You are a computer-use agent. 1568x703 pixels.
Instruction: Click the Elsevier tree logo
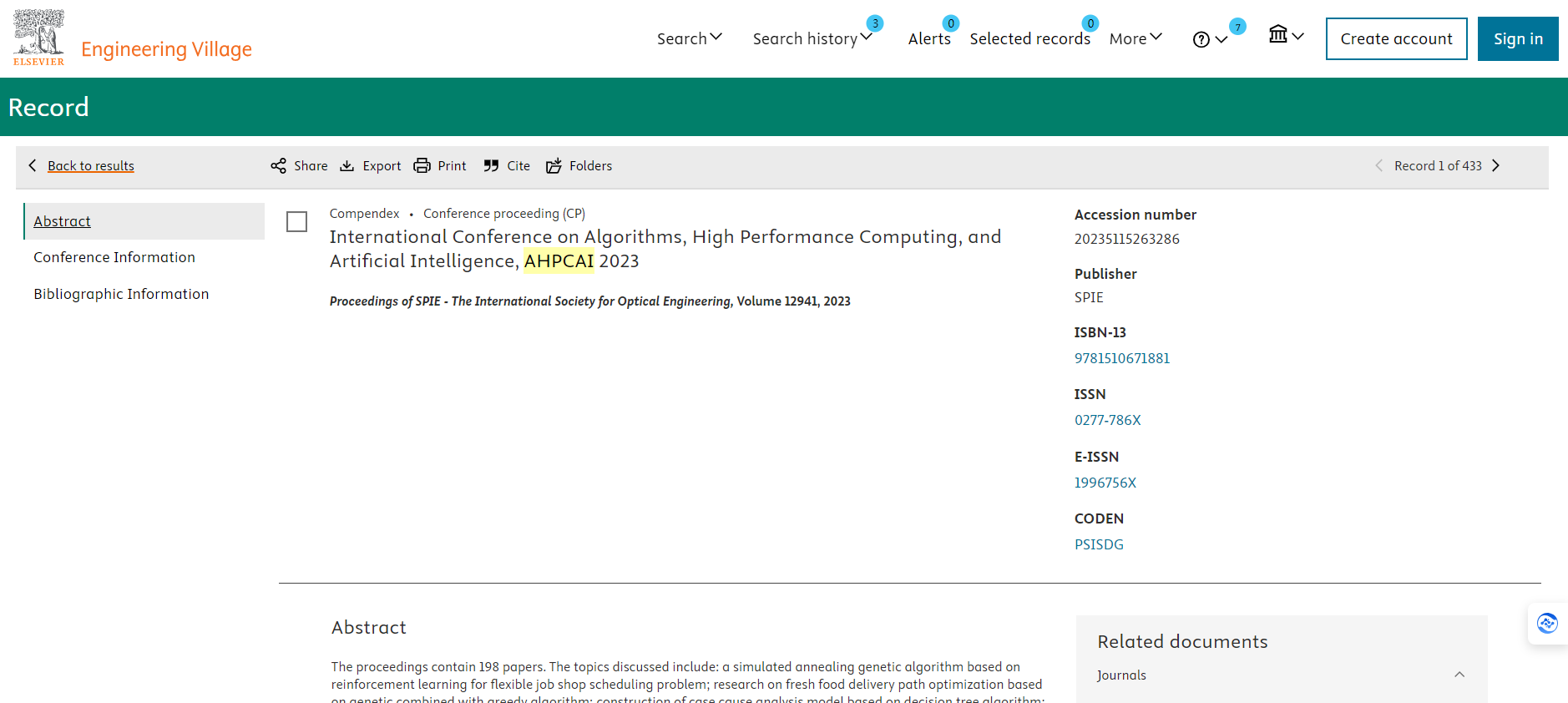38,38
